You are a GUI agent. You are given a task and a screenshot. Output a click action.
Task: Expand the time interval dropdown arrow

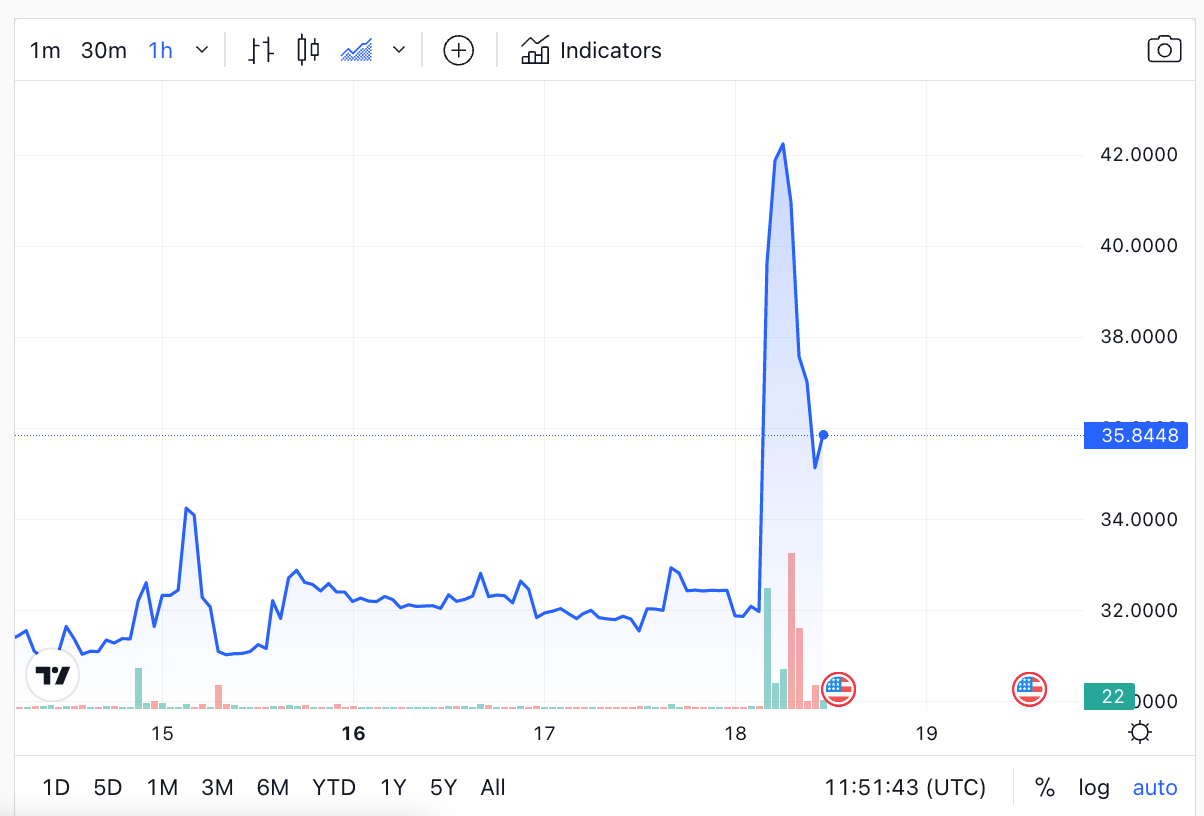point(201,50)
